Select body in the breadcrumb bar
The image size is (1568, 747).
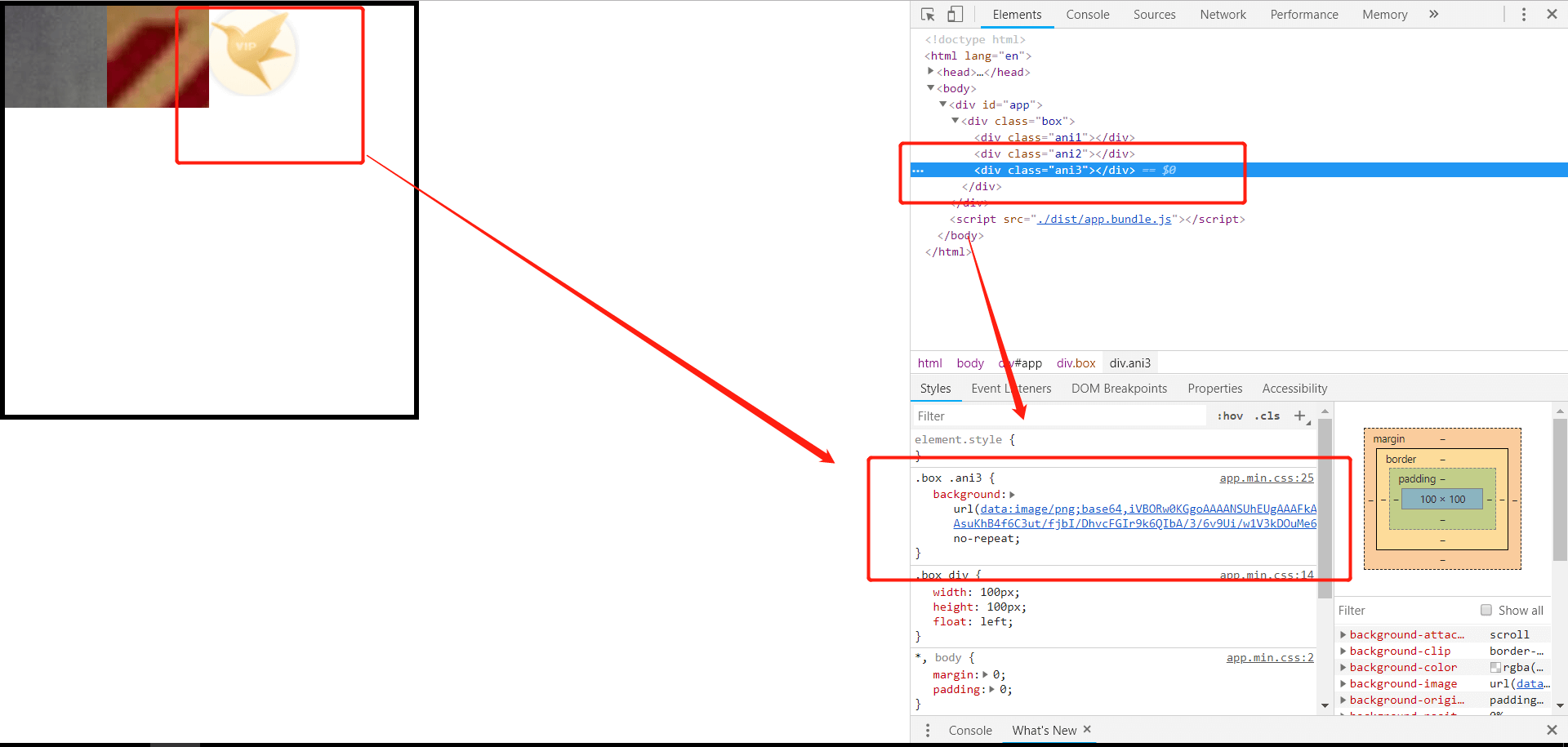[x=970, y=363]
